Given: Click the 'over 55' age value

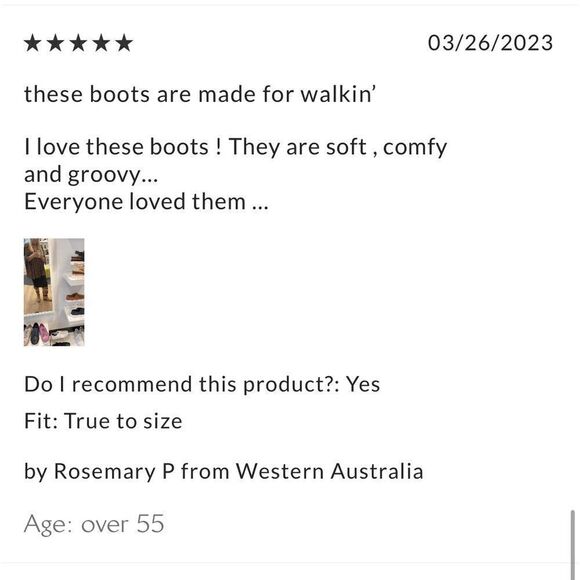Looking at the screenshot, I should pos(122,524).
